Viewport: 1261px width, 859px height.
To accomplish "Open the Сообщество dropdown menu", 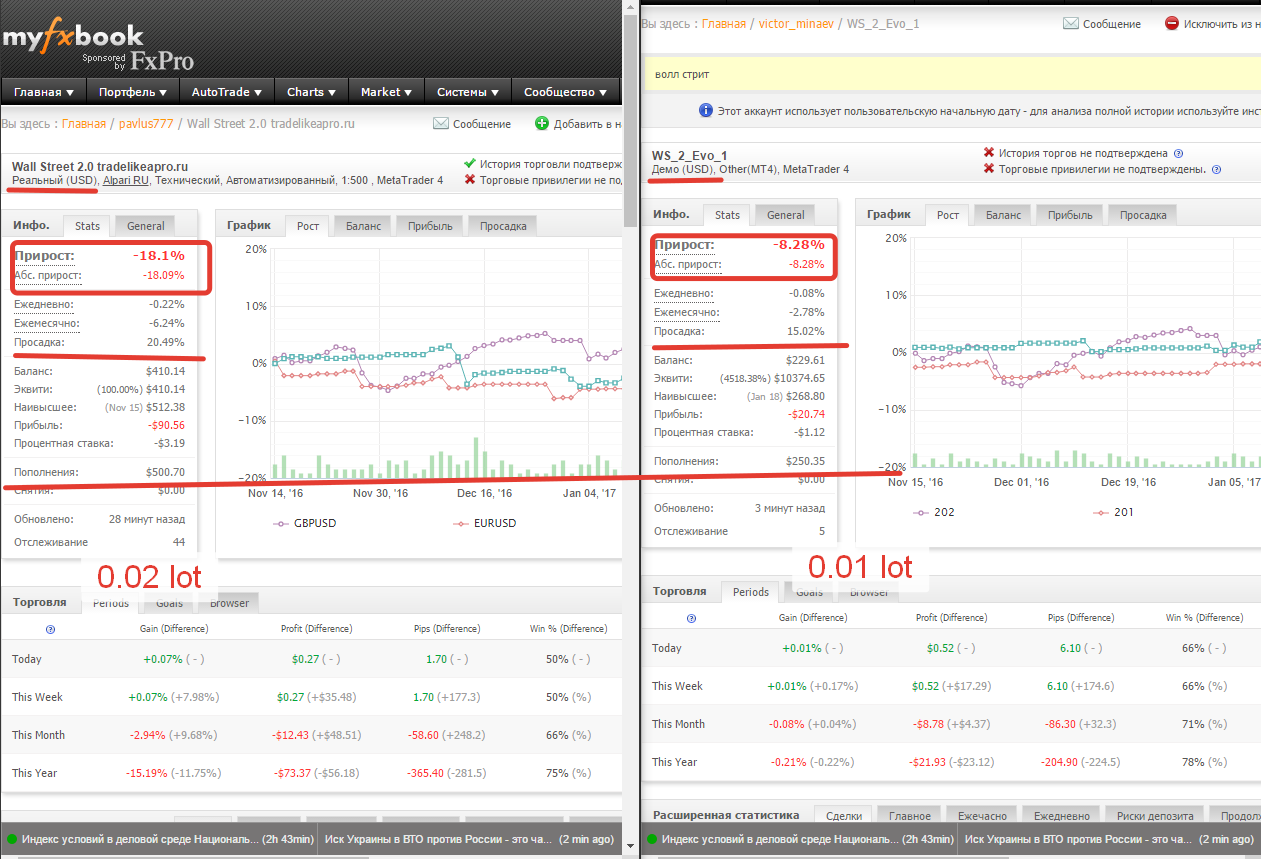I will [x=565, y=92].
